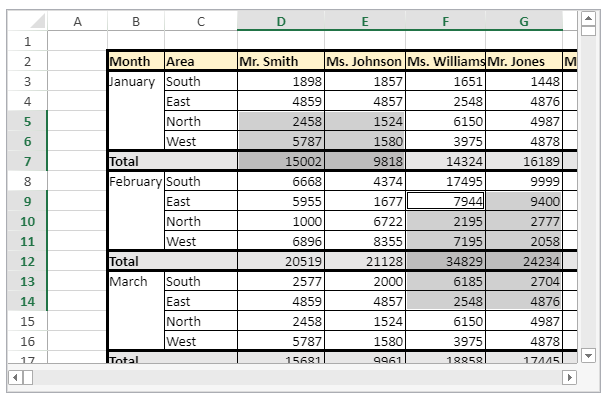
Task: Select the January month cell
Action: (136, 111)
